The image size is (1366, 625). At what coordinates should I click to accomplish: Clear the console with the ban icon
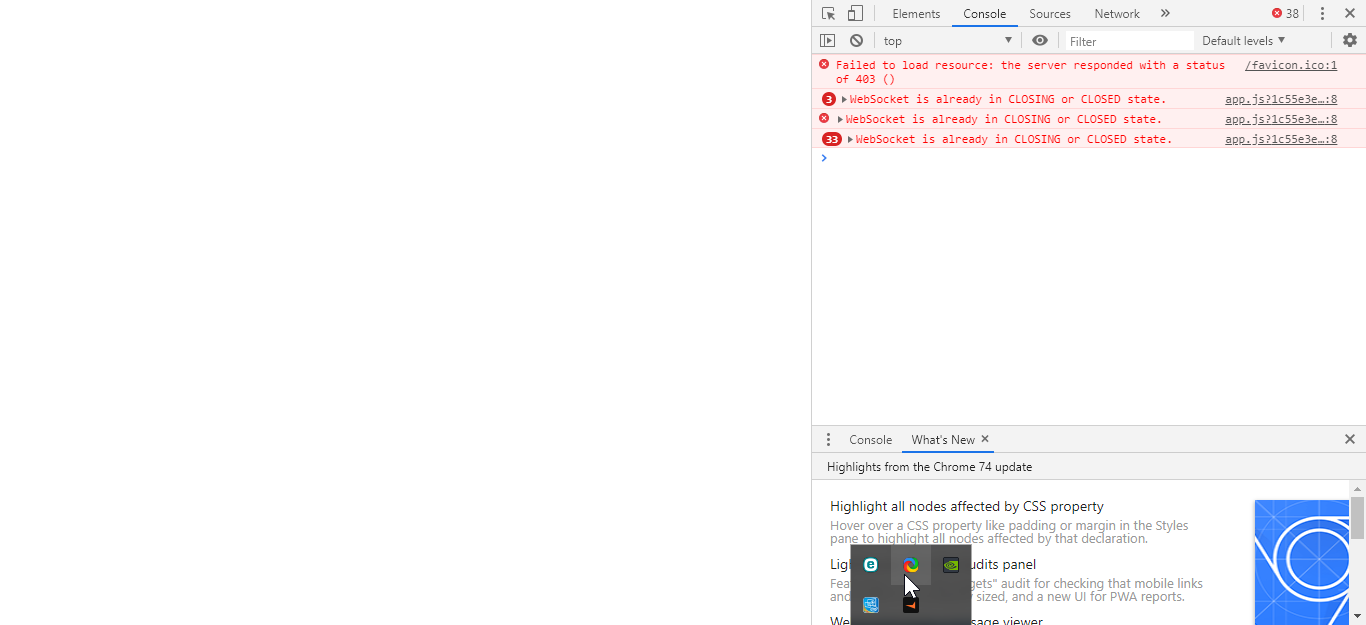click(x=856, y=40)
